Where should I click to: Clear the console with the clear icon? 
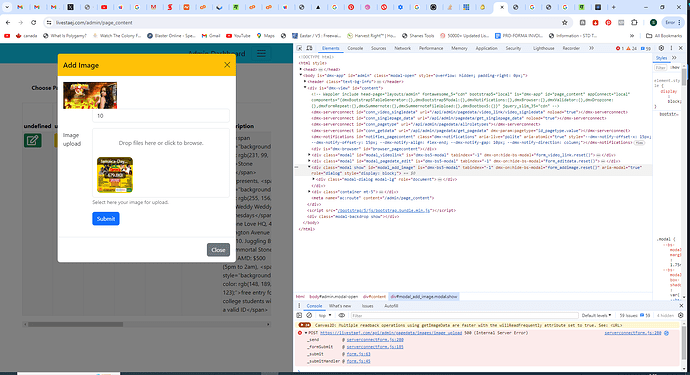pyautogui.click(x=309, y=315)
